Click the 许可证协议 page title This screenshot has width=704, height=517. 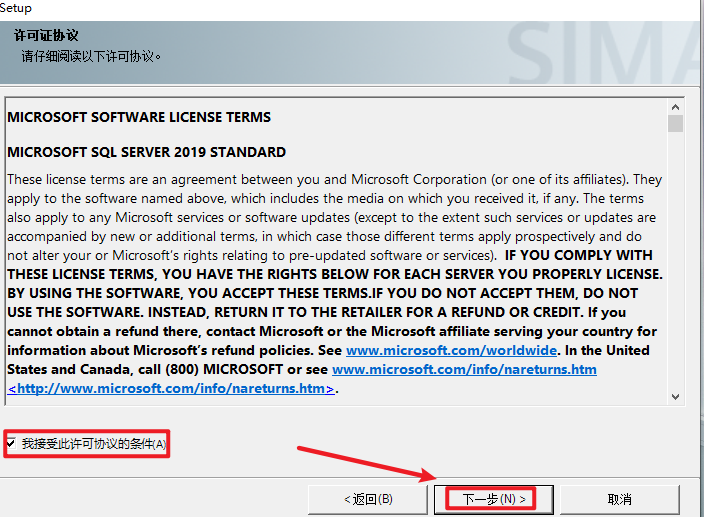(46, 36)
